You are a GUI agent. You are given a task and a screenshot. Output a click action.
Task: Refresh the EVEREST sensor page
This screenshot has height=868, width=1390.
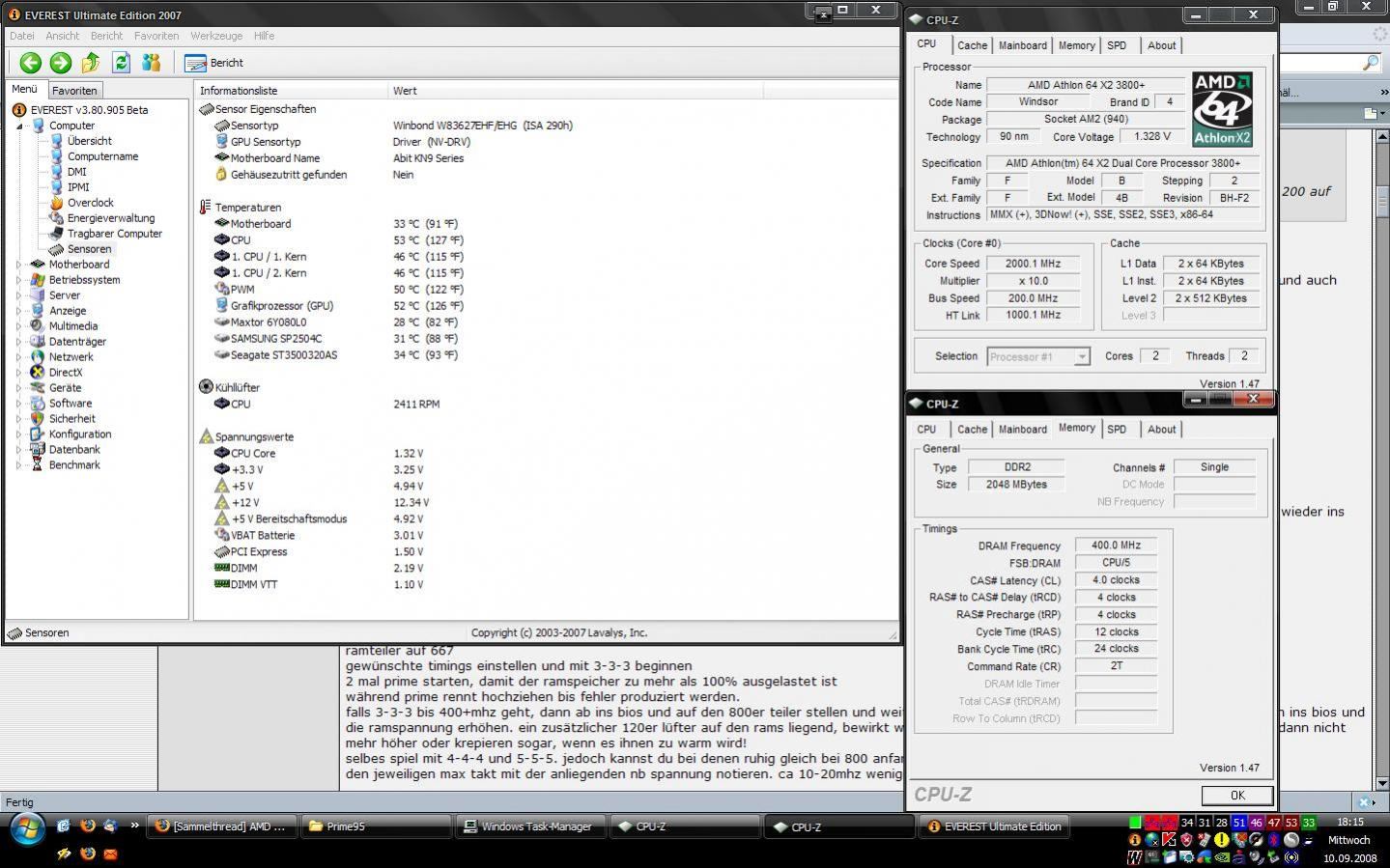[121, 63]
